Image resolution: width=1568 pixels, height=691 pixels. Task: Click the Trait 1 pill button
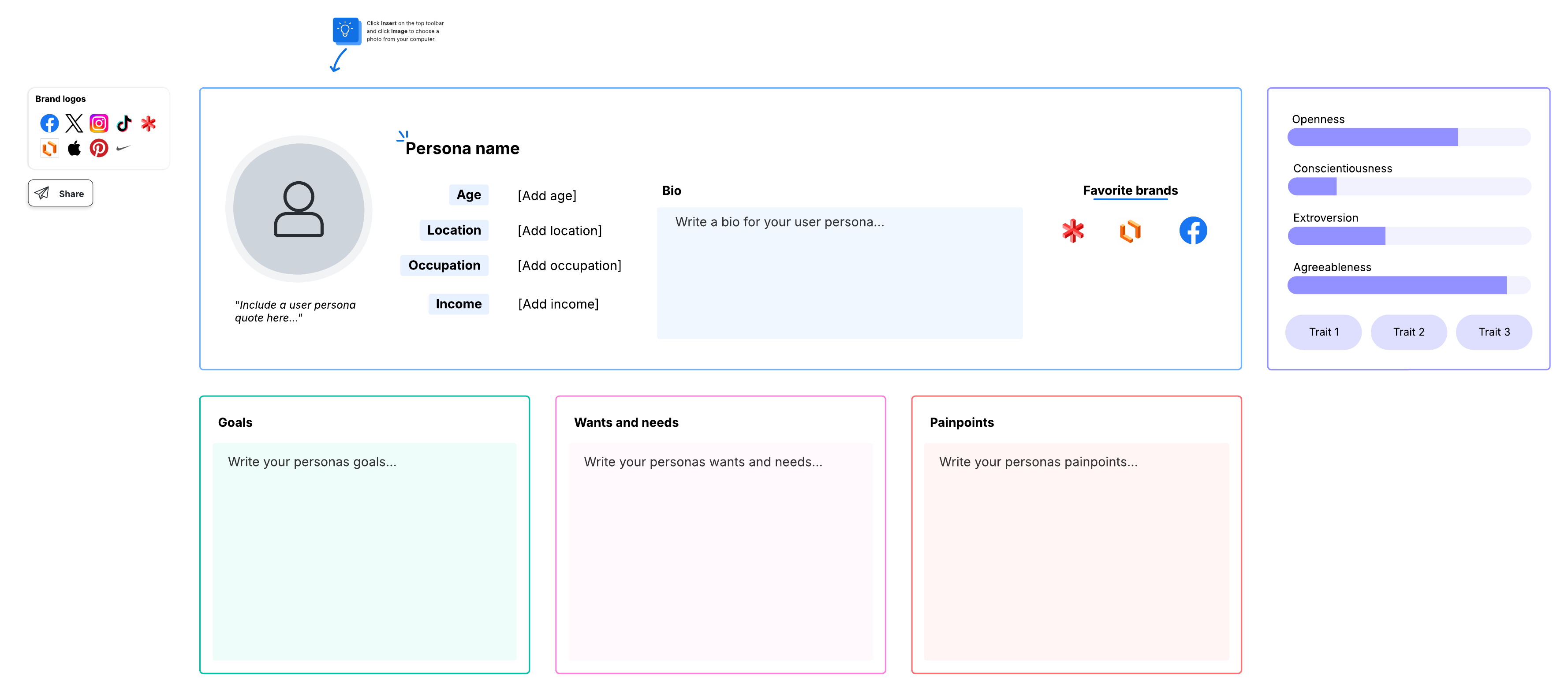coord(1324,332)
